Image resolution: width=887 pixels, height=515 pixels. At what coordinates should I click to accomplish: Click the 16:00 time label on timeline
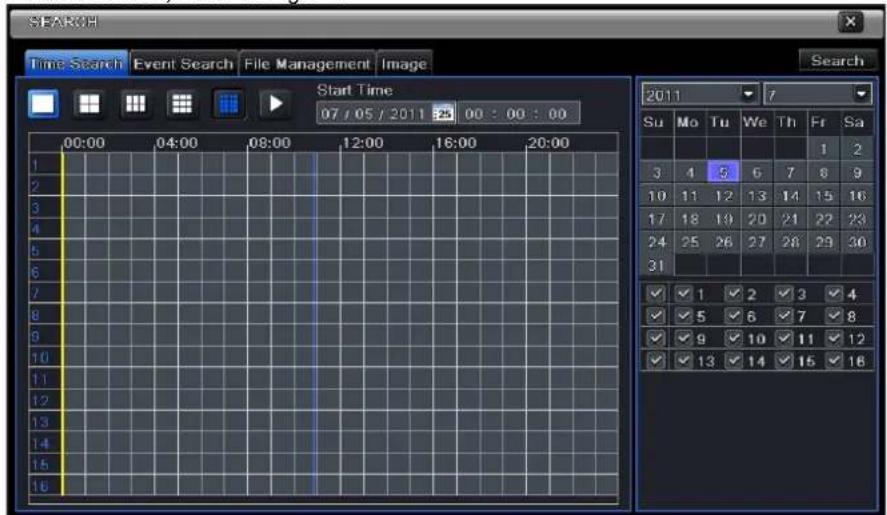tap(455, 143)
